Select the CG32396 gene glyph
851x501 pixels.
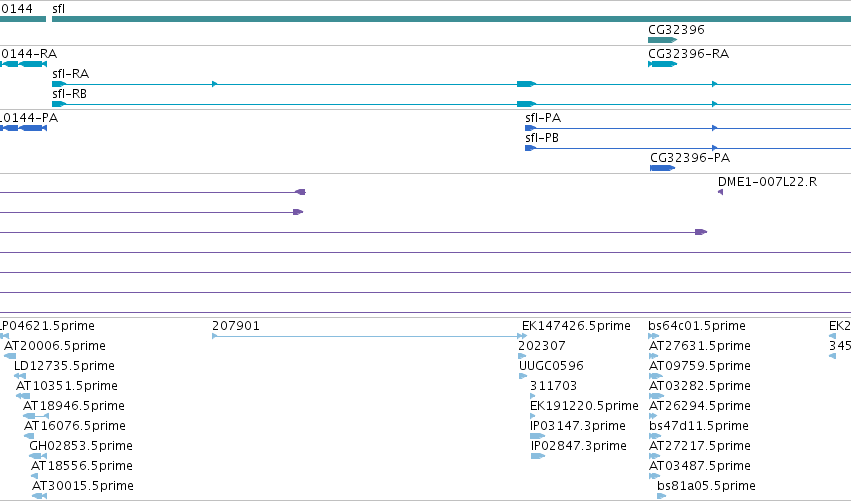[x=663, y=40]
